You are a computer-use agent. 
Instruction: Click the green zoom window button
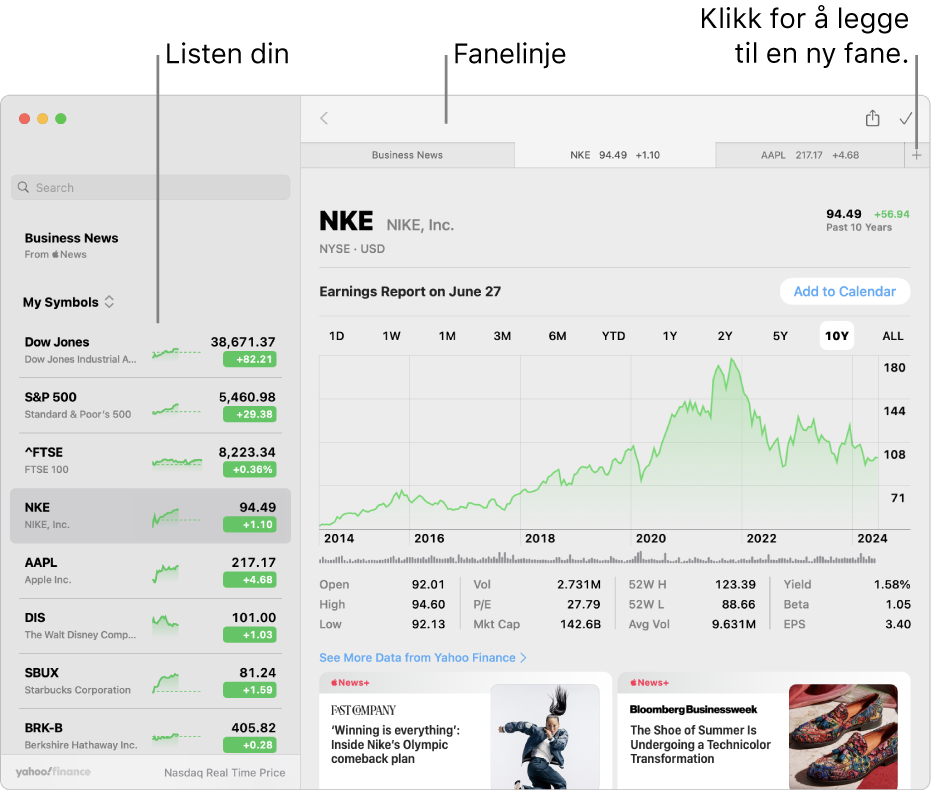click(x=61, y=119)
